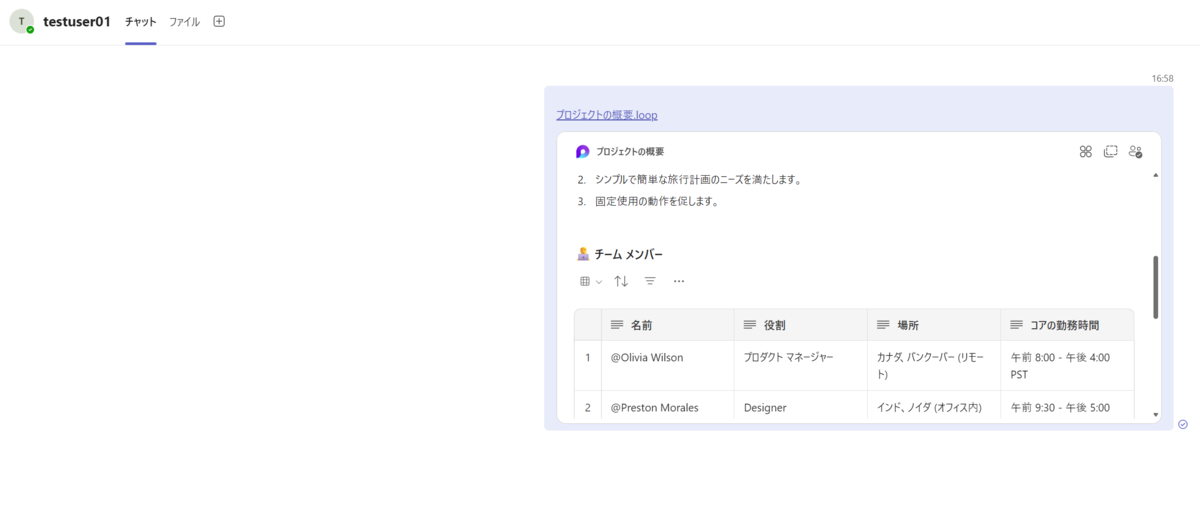Click the scroll up arrow in the Loop component
Screen dimensions: 1200x505
(x=1156, y=175)
